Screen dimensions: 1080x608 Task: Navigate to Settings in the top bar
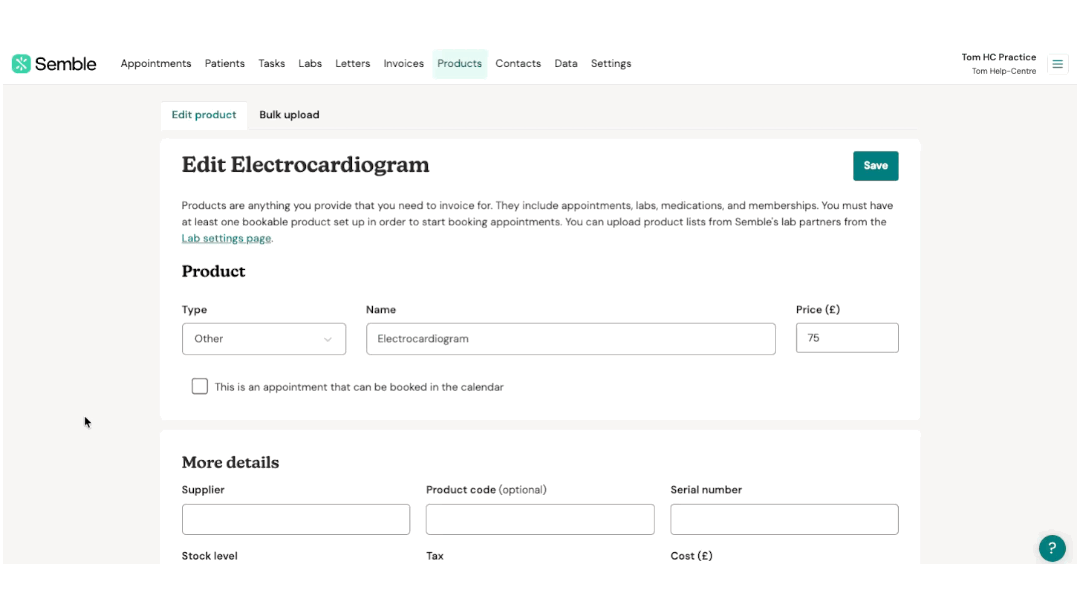point(611,64)
